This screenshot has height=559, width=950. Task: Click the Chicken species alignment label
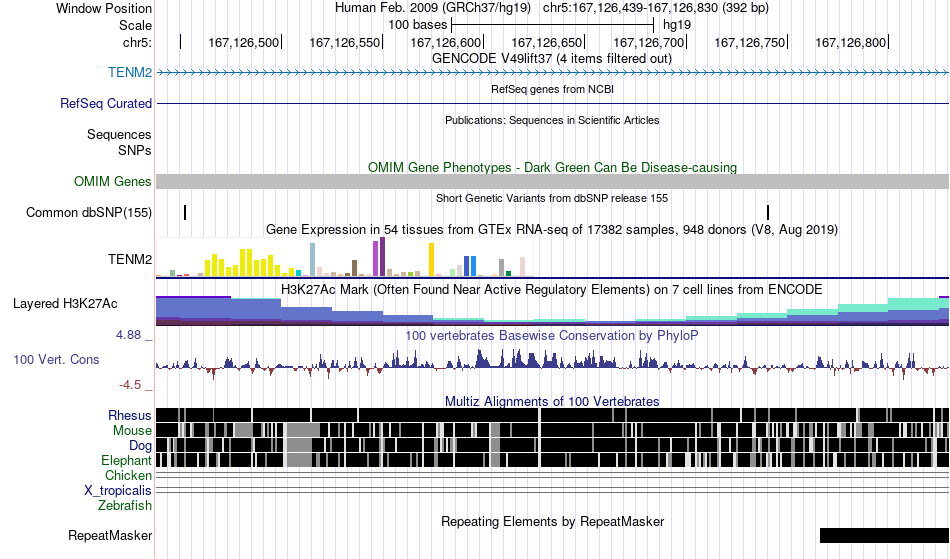point(128,475)
